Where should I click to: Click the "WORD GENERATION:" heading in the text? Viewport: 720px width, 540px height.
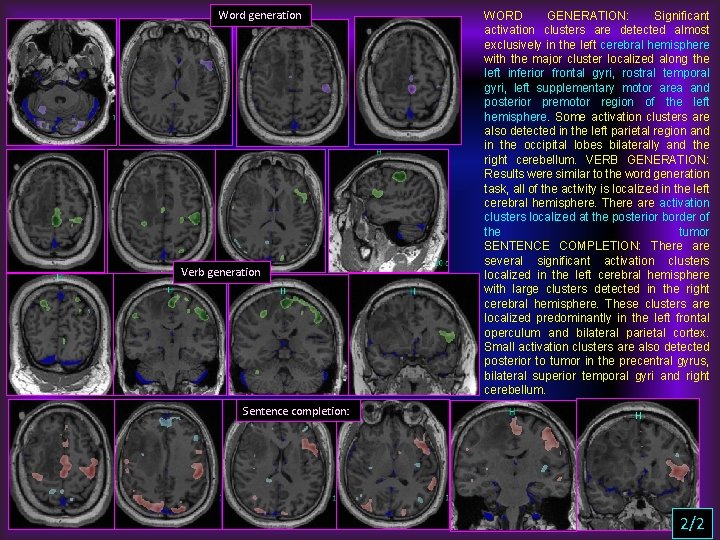coord(556,16)
